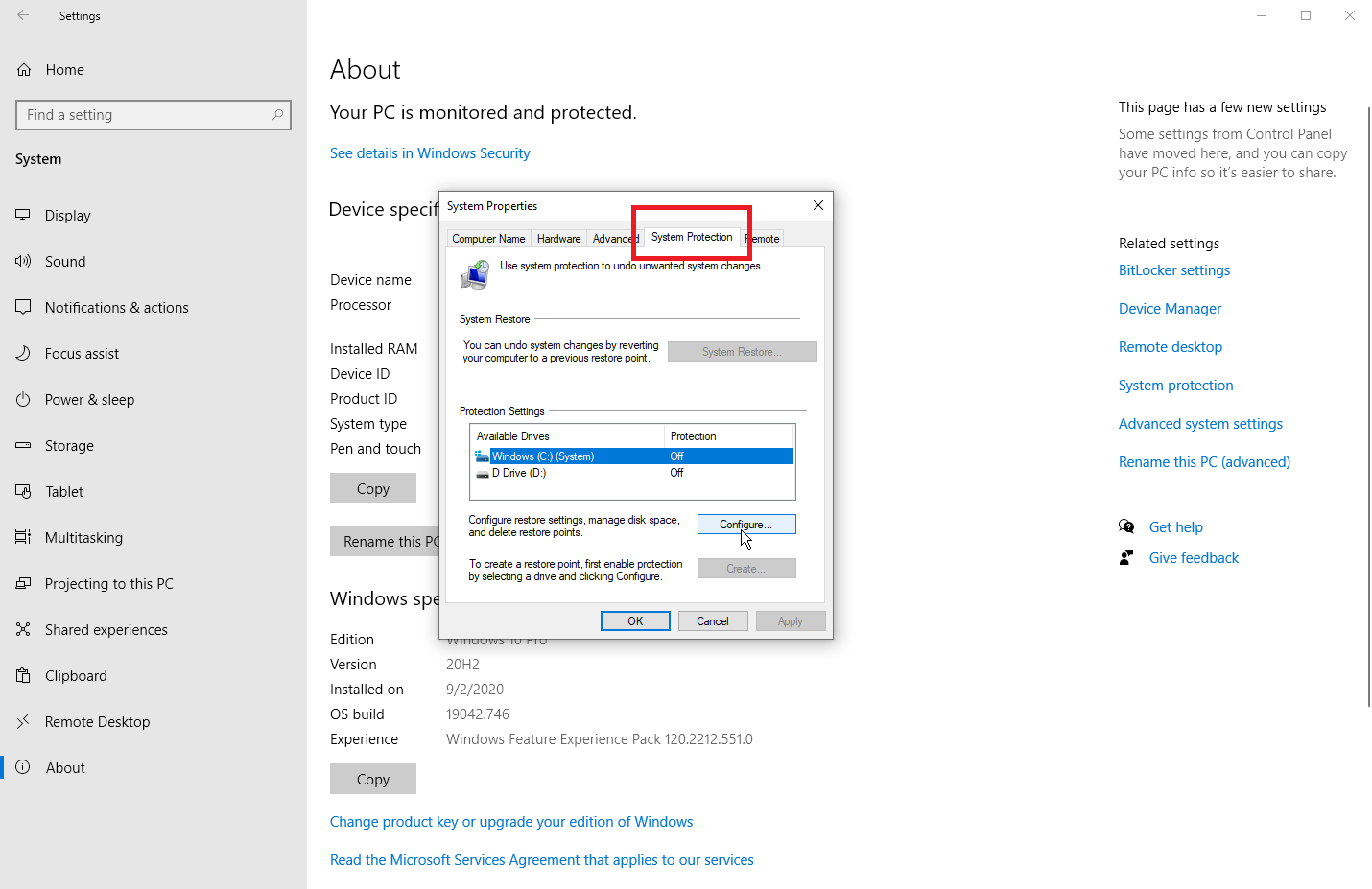Close the System Properties dialog
Viewport: 1372px width, 889px height.
[818, 205]
